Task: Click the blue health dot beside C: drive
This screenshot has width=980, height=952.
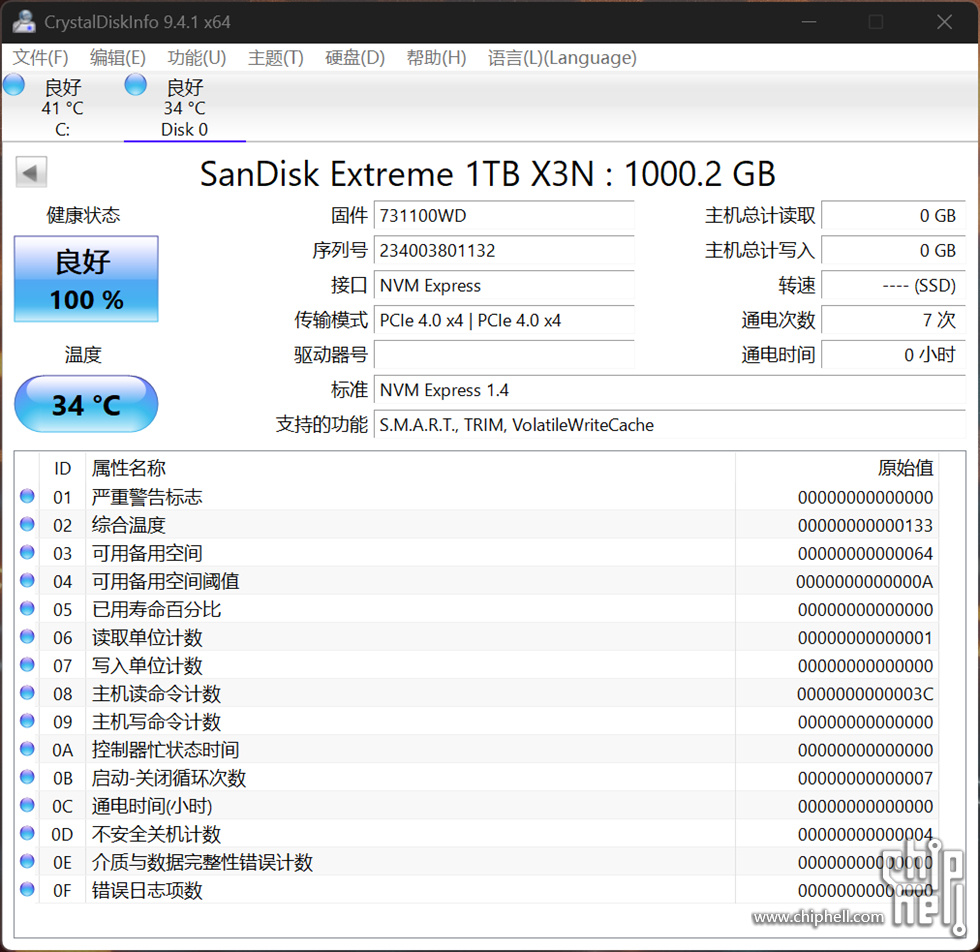Action: (13, 84)
